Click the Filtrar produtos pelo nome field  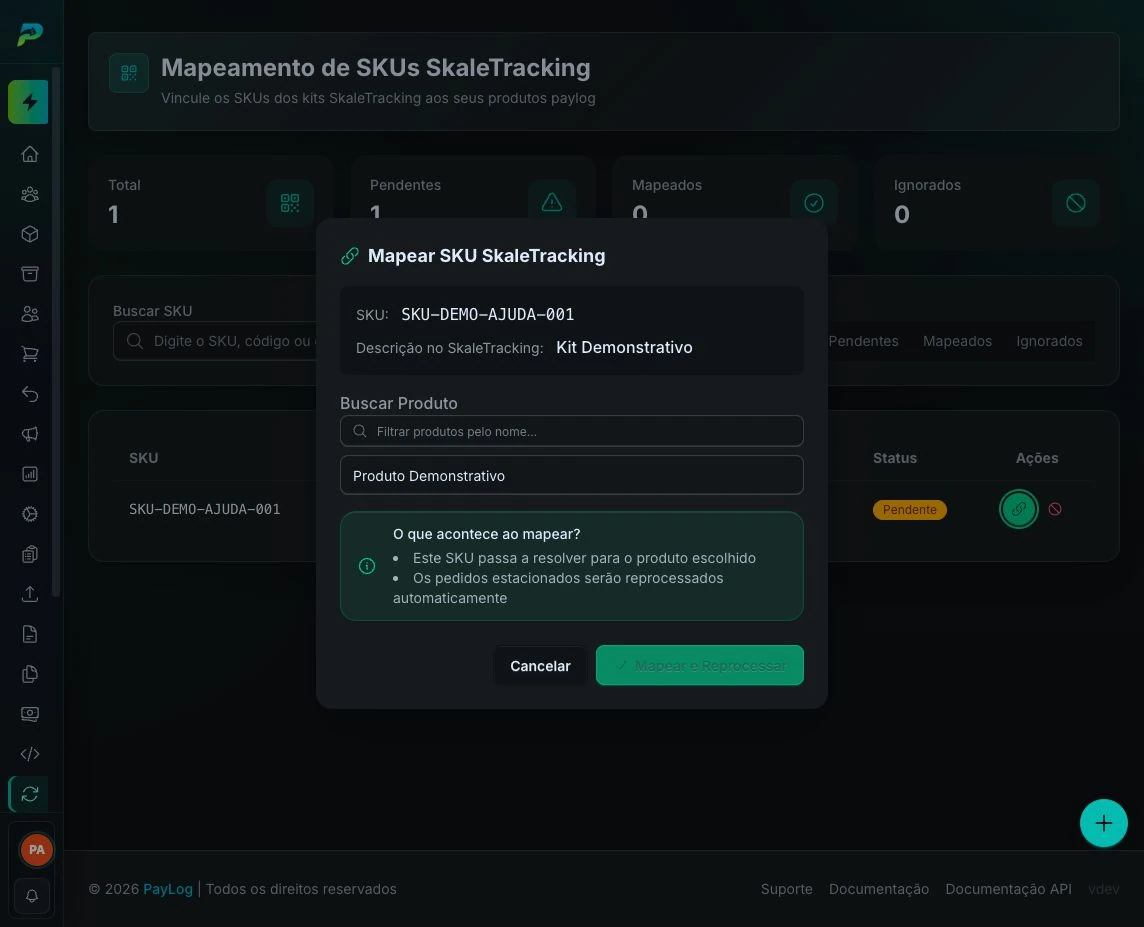click(x=572, y=431)
